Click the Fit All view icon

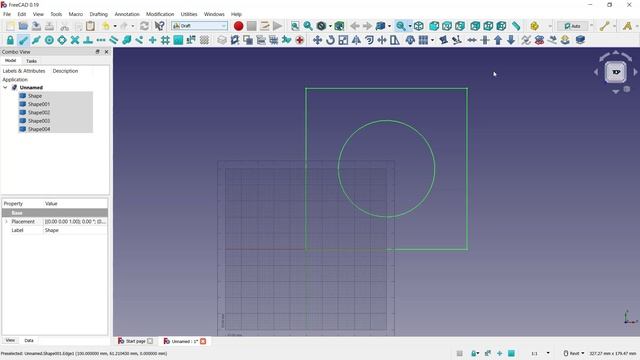[295, 26]
